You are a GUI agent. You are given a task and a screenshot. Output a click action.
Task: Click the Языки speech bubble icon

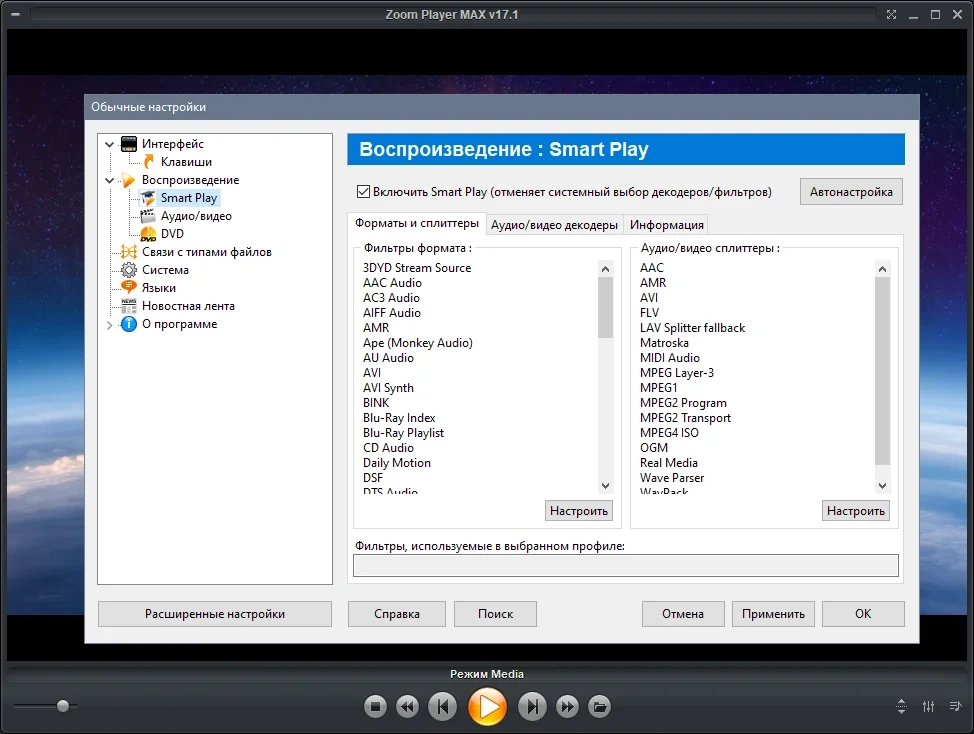[129, 288]
